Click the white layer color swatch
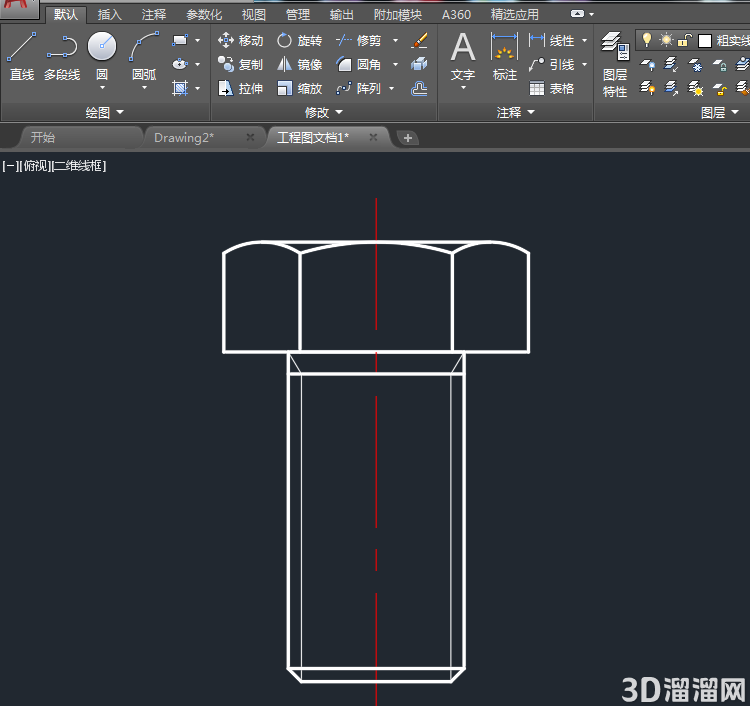 pyautogui.click(x=705, y=41)
